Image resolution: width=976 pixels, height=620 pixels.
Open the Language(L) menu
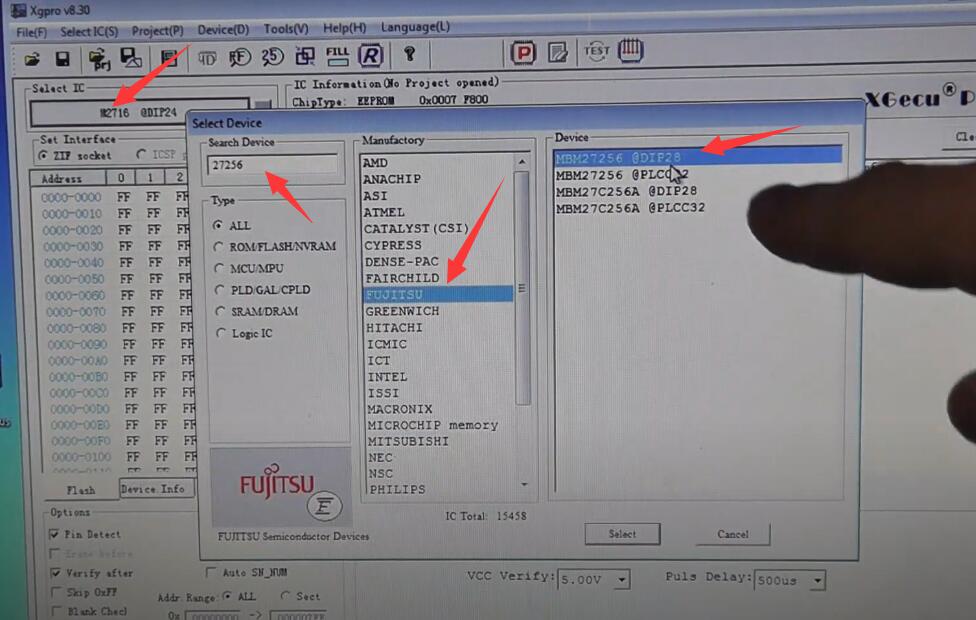point(415,27)
